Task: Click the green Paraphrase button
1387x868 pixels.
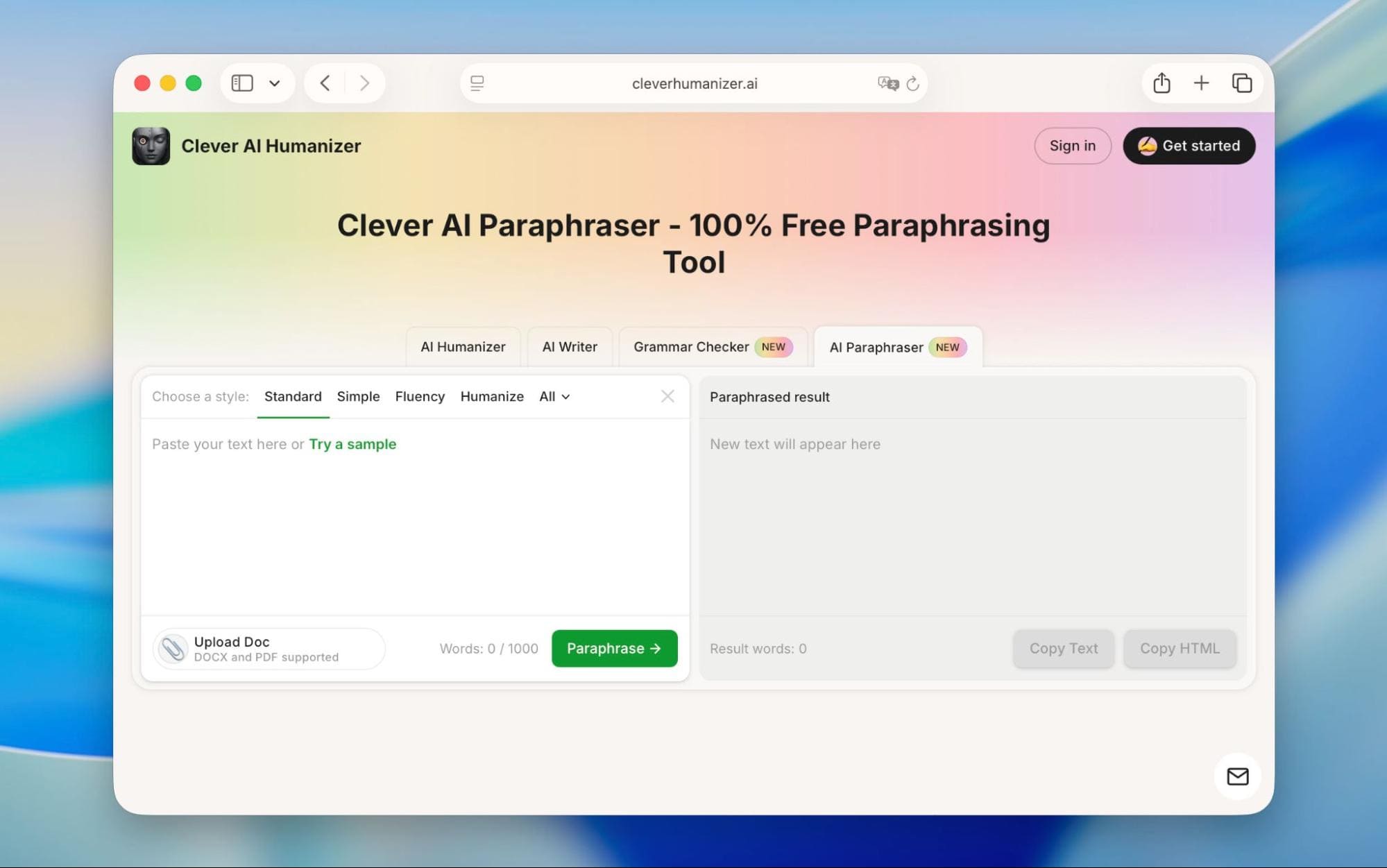Action: (x=614, y=649)
